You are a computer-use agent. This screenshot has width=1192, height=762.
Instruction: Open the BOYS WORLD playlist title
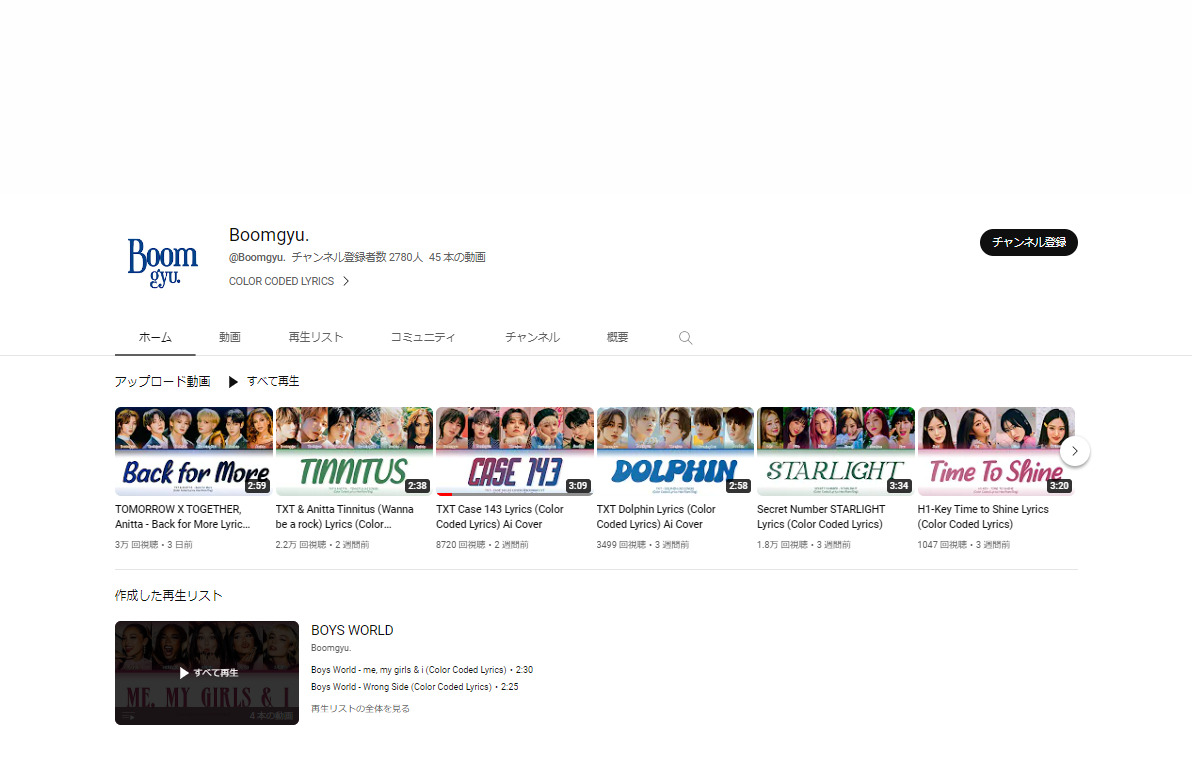point(352,630)
